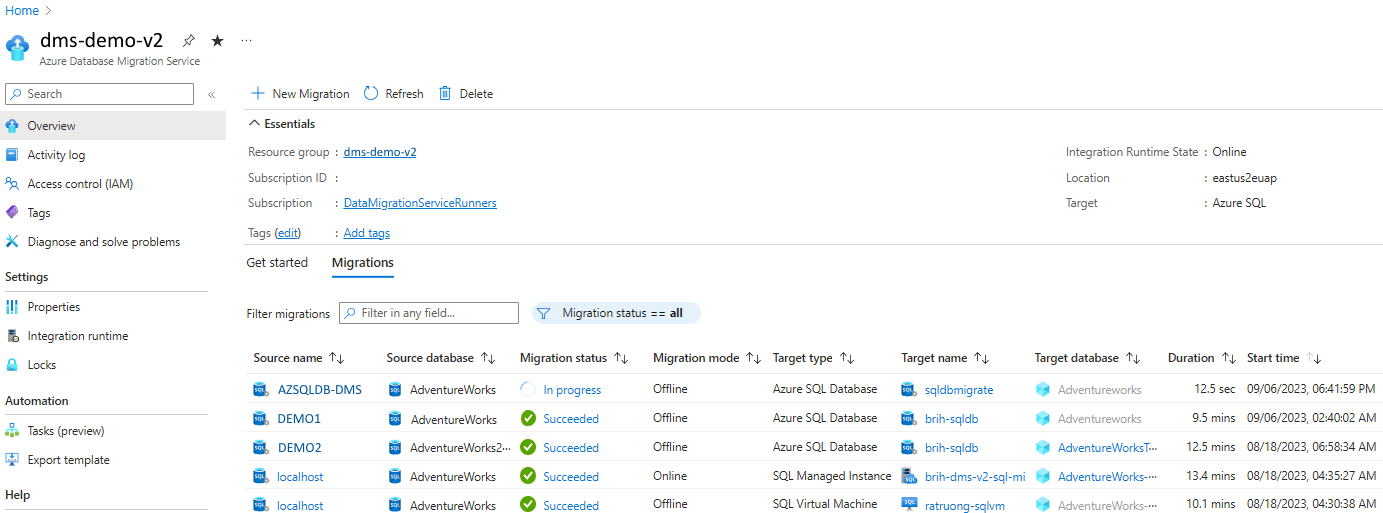Screen dimensions: 1383x513
Task: Click the Refresh circular arrow icon
Action: pyautogui.click(x=371, y=93)
